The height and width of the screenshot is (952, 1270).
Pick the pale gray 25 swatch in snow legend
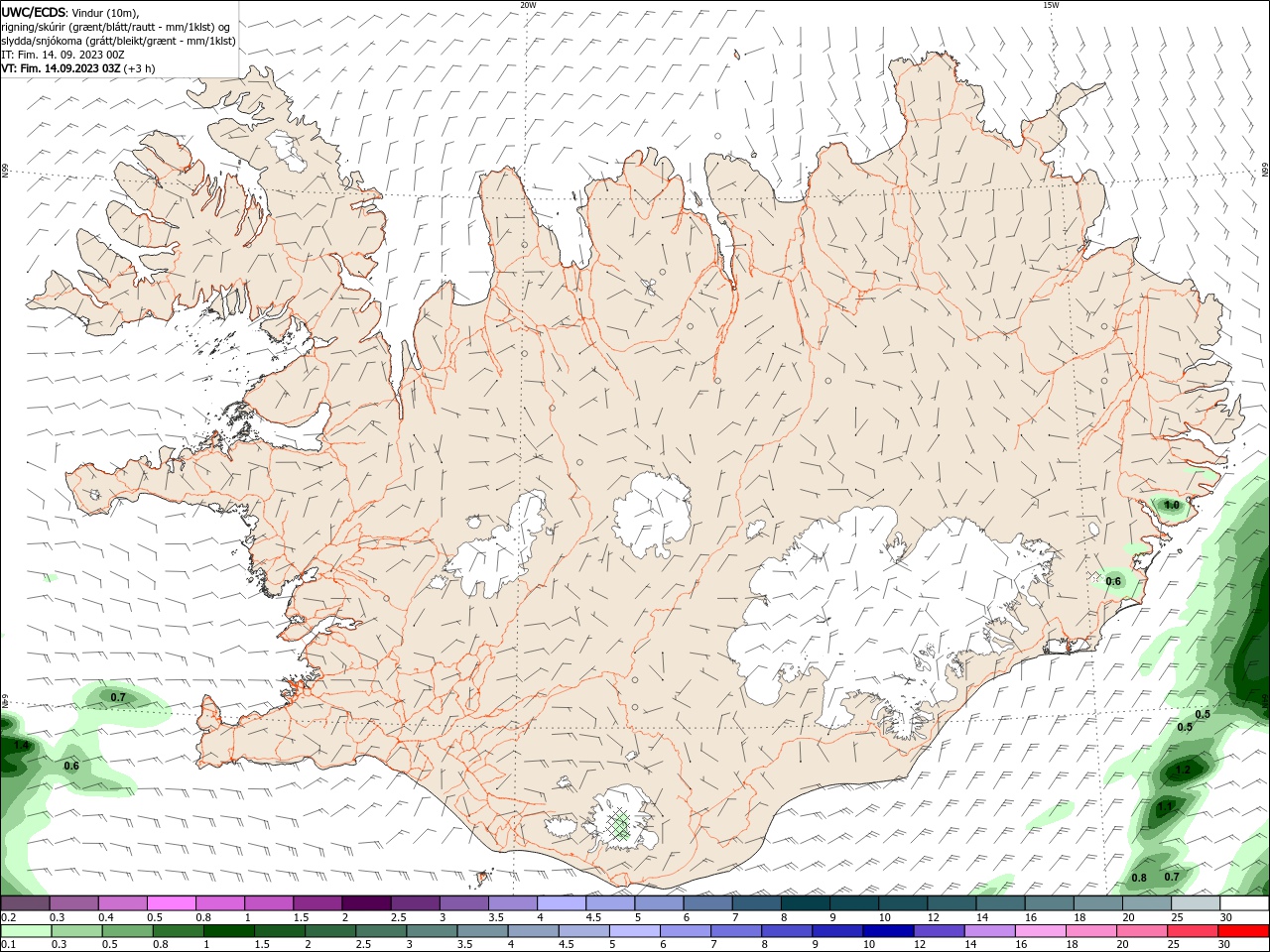[1196, 903]
